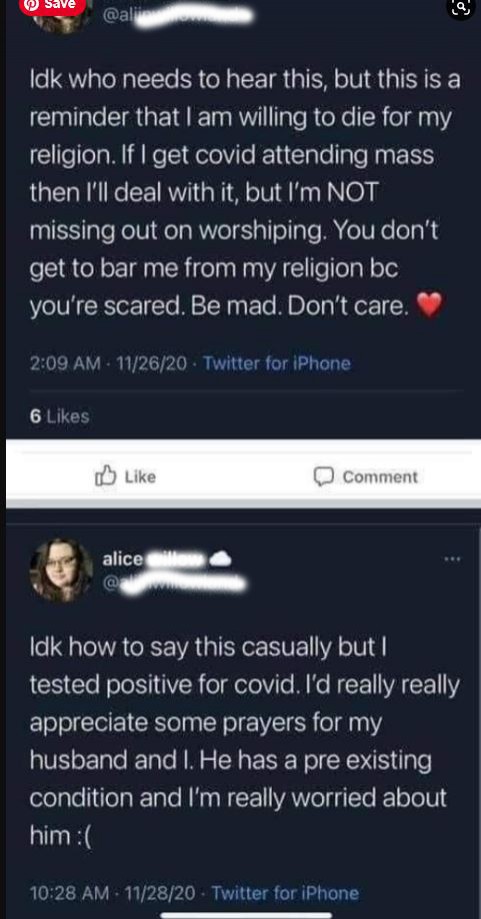Click Twitter for iPhone link in second tweet
The image size is (481, 919).
pos(285,893)
